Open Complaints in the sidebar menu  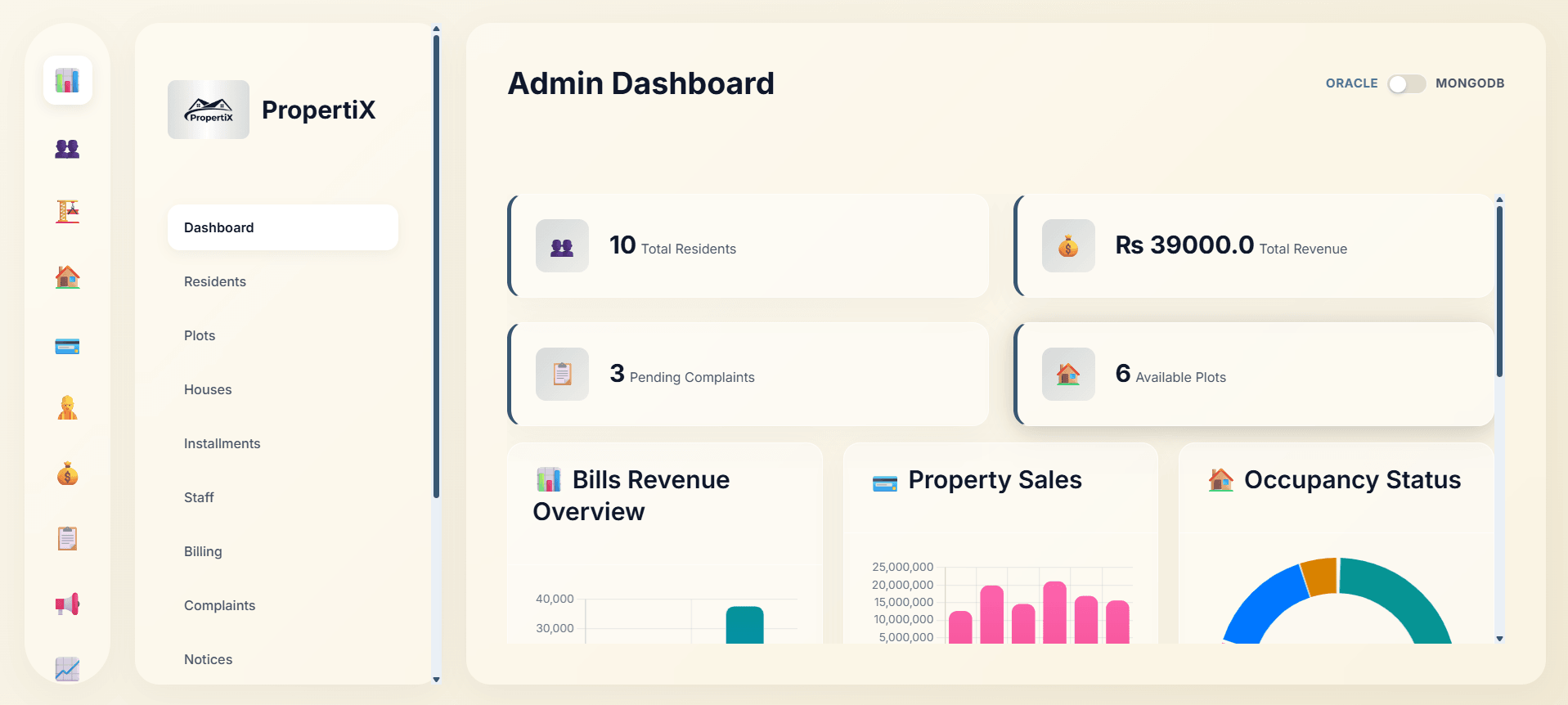[x=283, y=605]
